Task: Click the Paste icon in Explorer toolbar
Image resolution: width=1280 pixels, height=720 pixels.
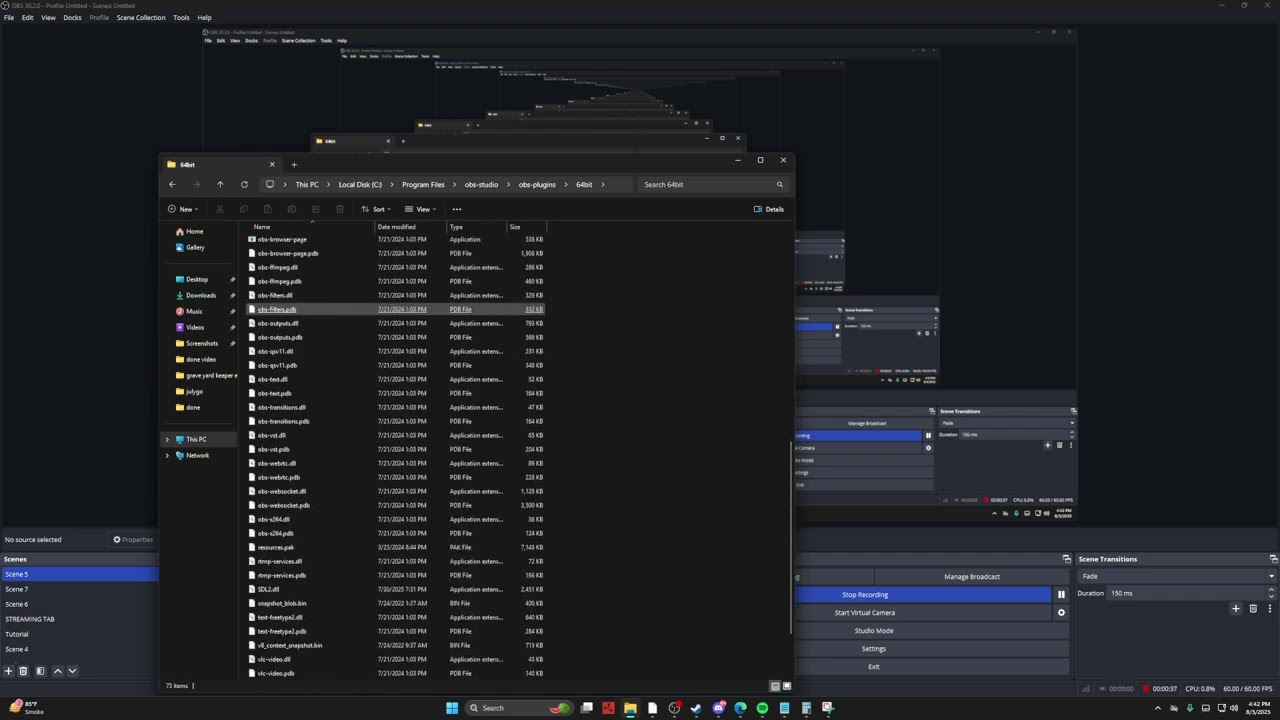Action: pos(267,209)
